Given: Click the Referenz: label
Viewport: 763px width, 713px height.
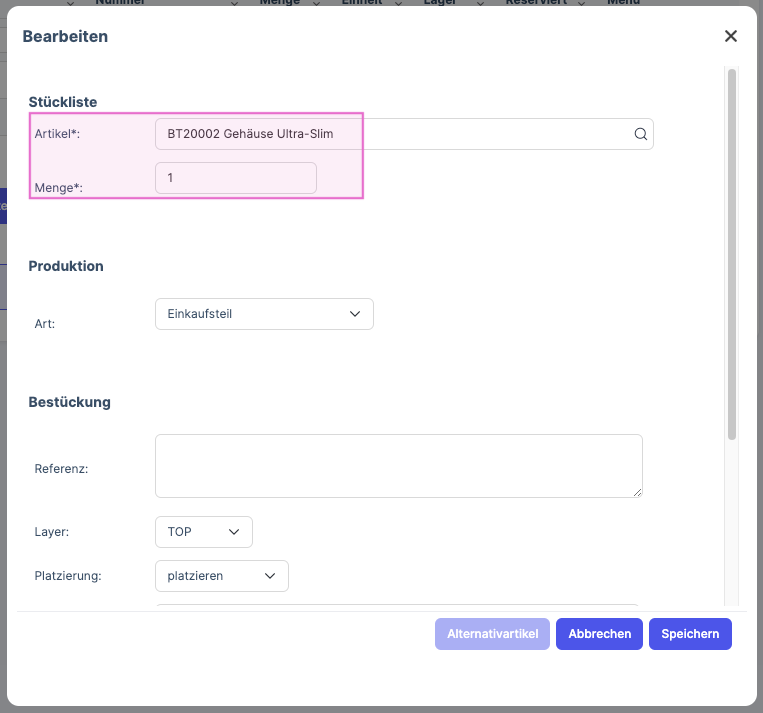Looking at the screenshot, I should pos(62,468).
